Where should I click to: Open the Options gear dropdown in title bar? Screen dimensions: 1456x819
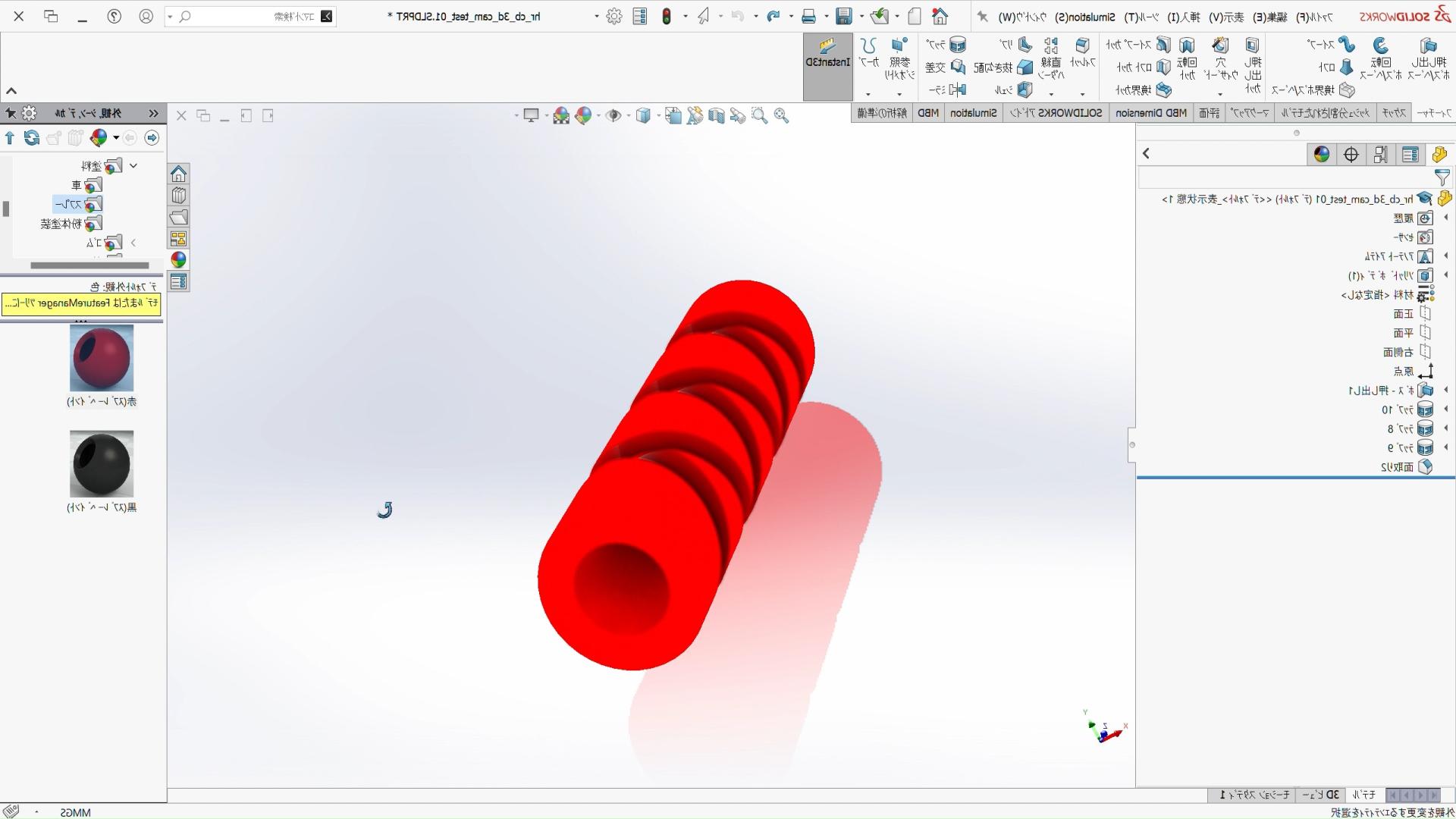[597, 16]
